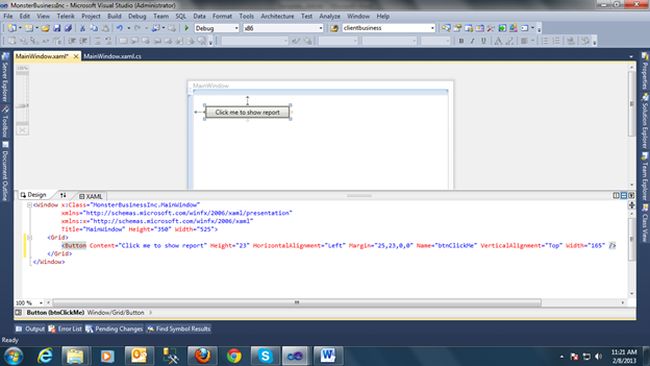Image resolution: width=650 pixels, height=366 pixels.
Task: Open the New Project dropdown arrow
Action: [19, 28]
